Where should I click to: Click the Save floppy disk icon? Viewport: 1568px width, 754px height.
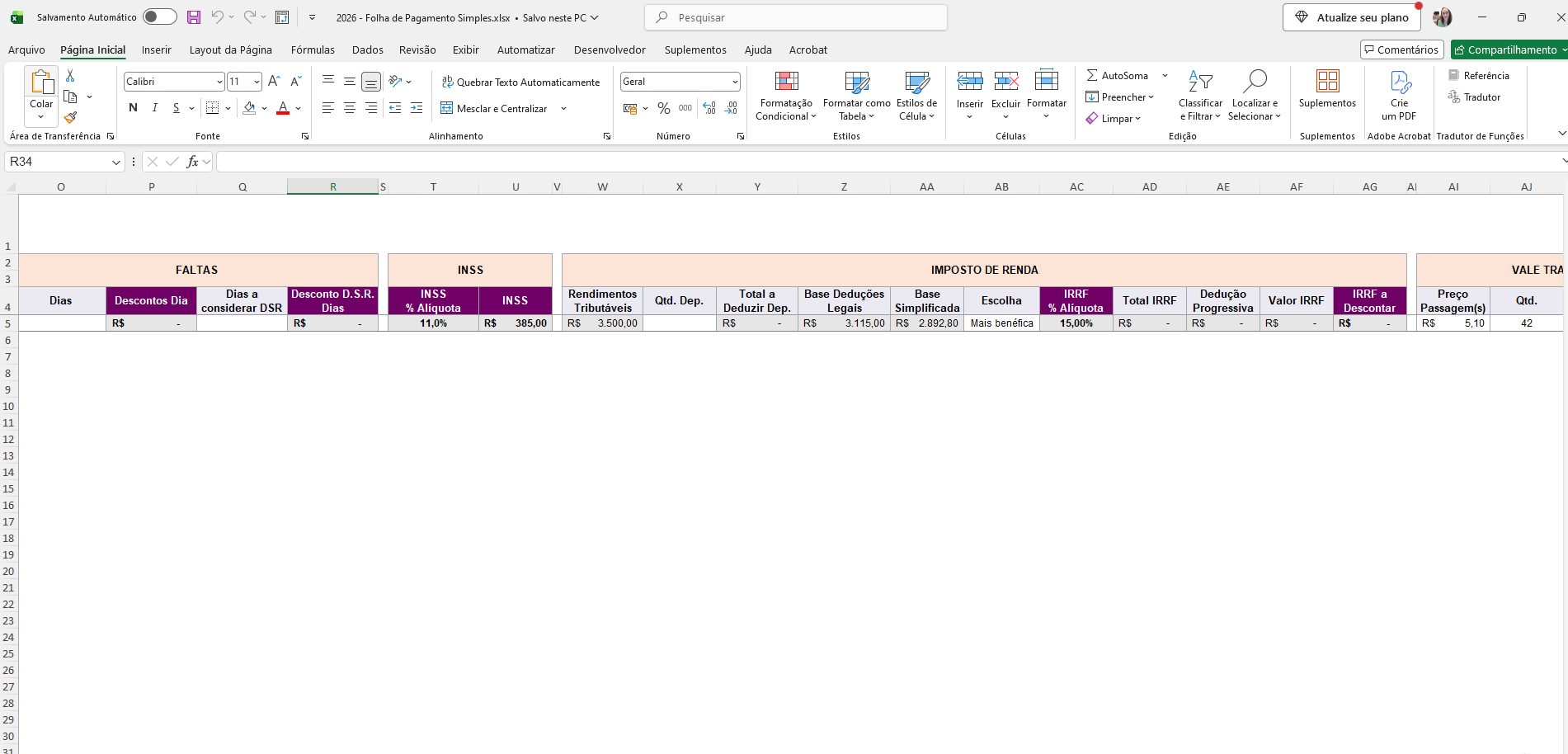(194, 17)
